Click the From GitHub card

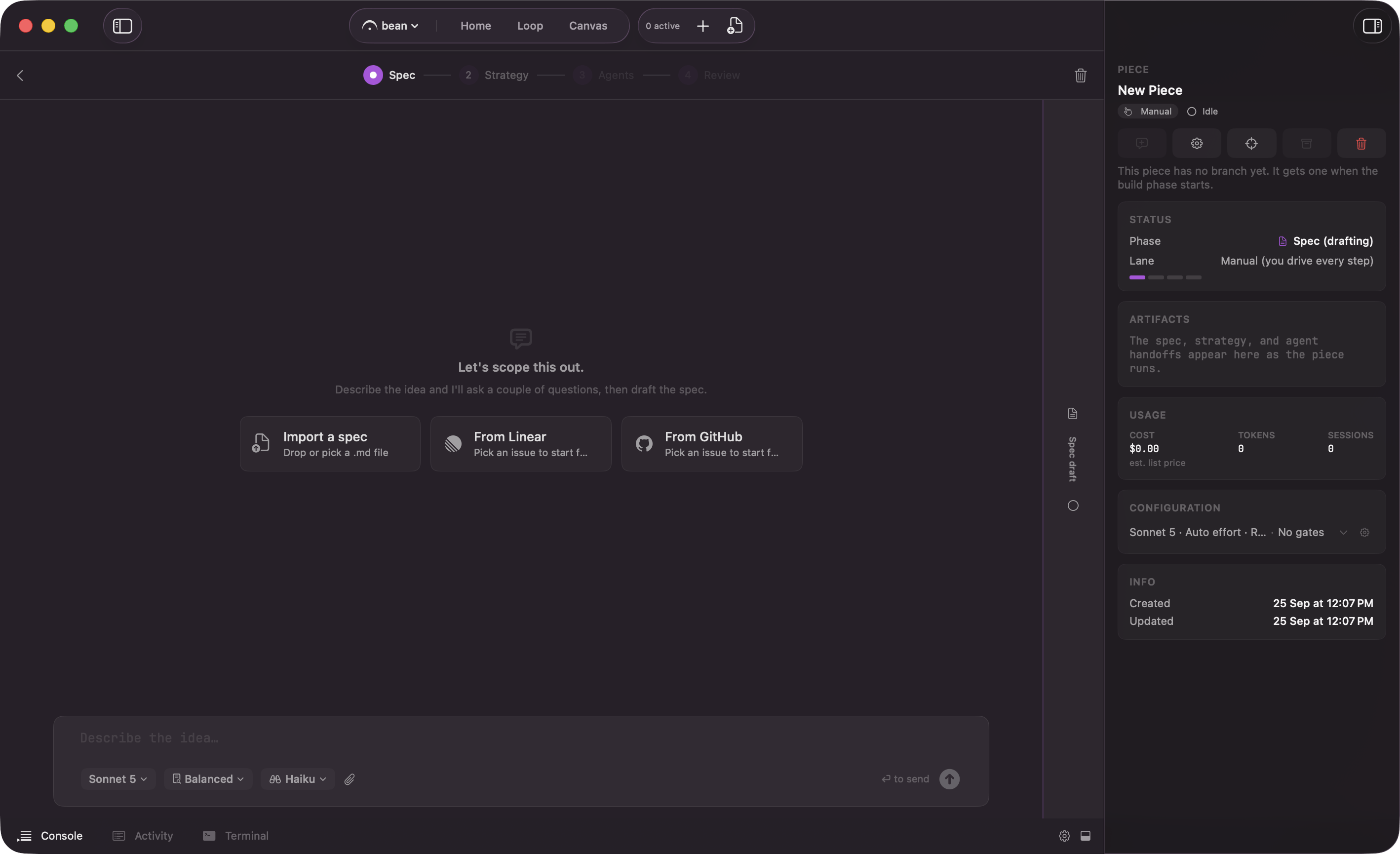pyautogui.click(x=712, y=444)
